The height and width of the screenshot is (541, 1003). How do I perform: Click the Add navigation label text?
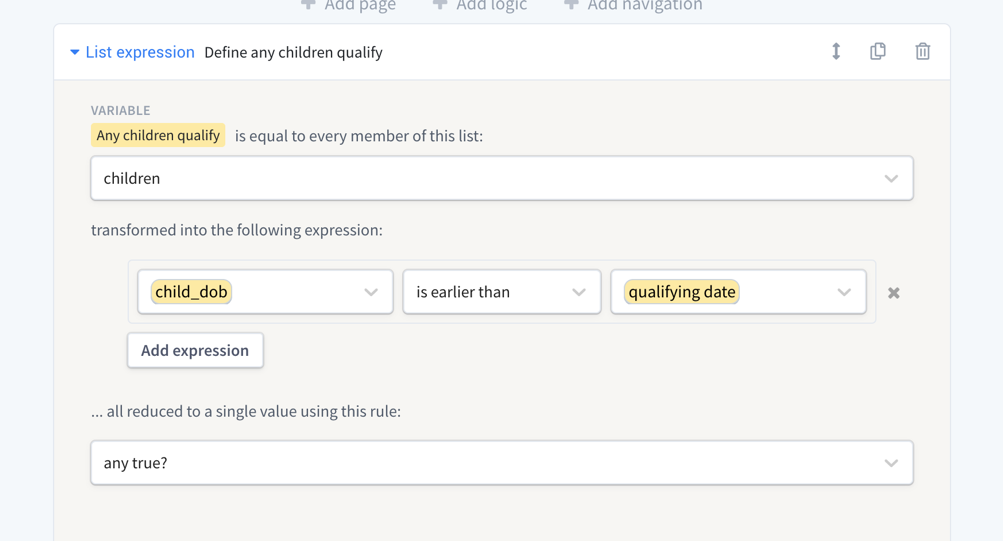[645, 6]
